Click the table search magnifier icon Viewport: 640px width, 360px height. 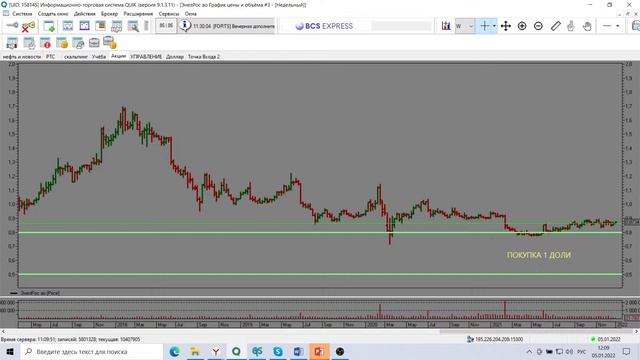[x=133, y=27]
